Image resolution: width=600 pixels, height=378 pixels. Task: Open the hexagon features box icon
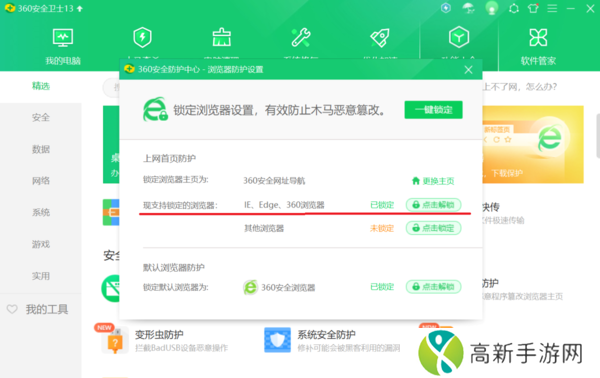(459, 37)
